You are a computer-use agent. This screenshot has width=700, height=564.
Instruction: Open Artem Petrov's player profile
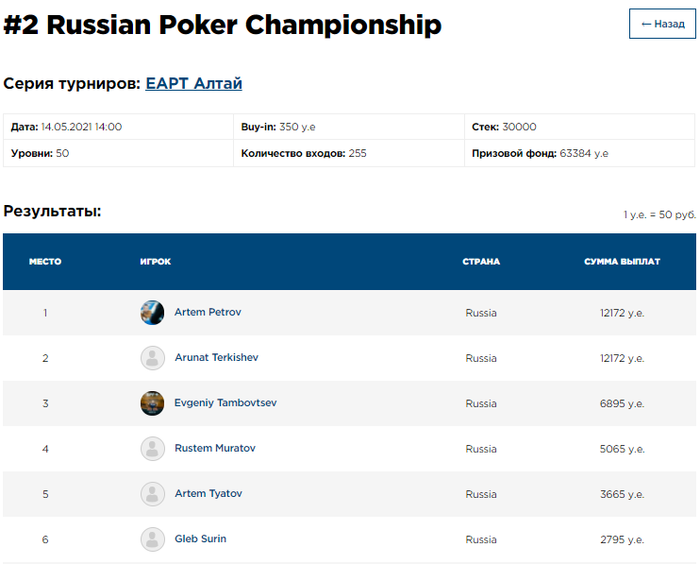pyautogui.click(x=208, y=312)
